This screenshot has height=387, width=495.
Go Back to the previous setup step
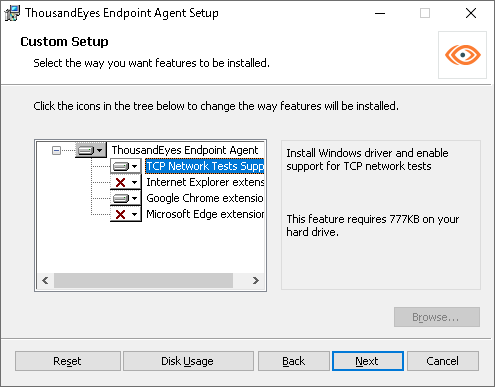(294, 361)
